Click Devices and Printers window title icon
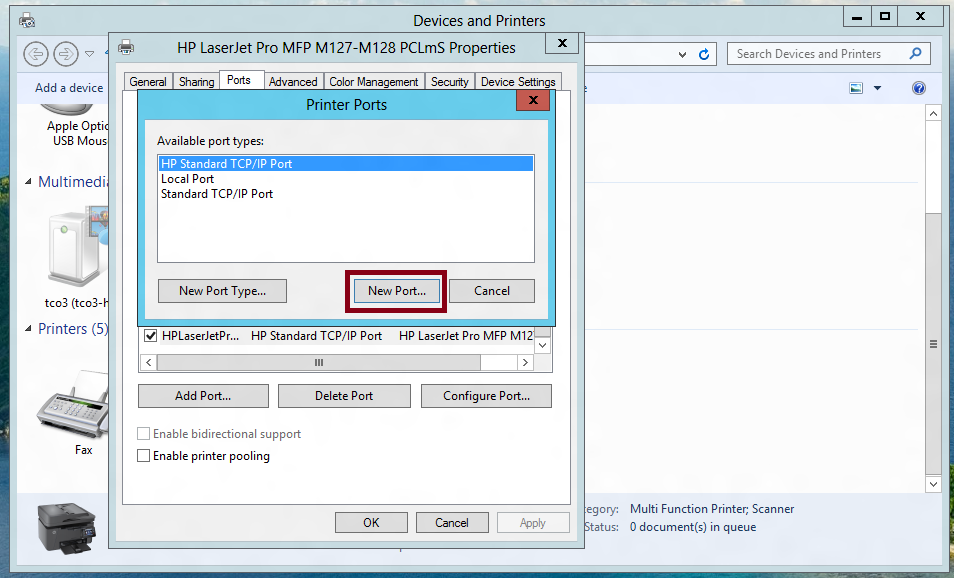The height and width of the screenshot is (578, 954). 27,21
